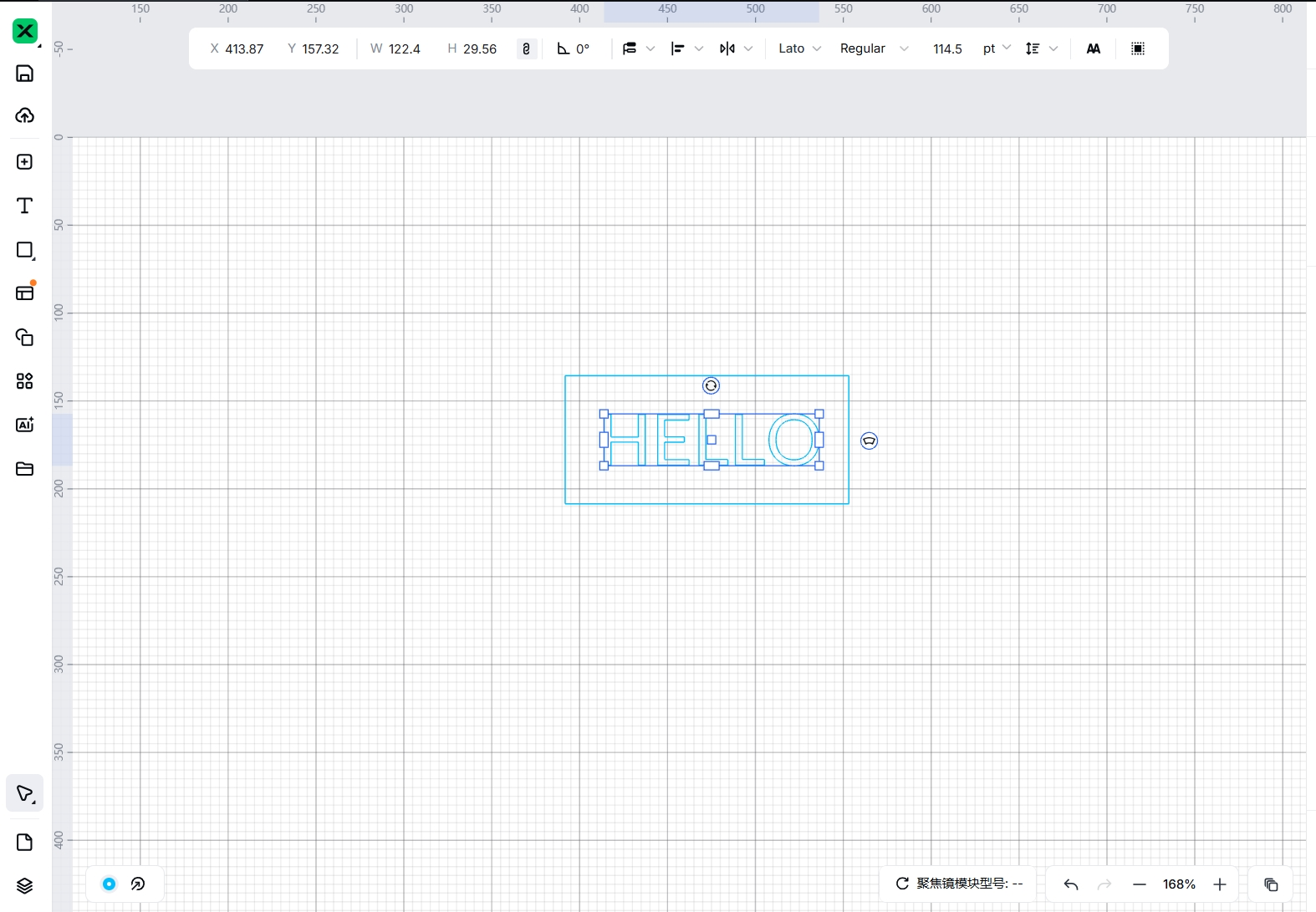The image size is (1316, 912).
Task: Click the save project icon in sidebar
Action: tap(25, 74)
